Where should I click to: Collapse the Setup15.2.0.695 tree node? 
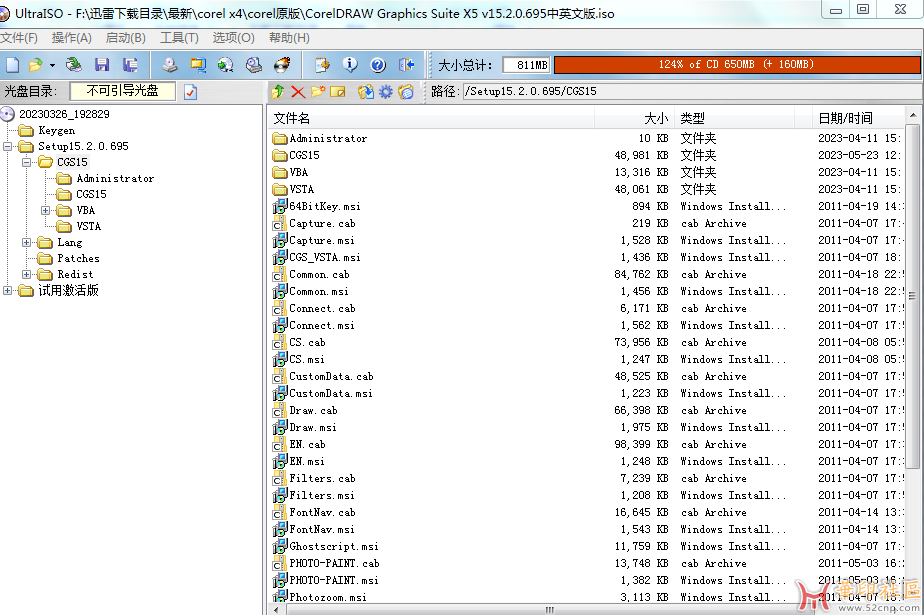tap(7, 146)
